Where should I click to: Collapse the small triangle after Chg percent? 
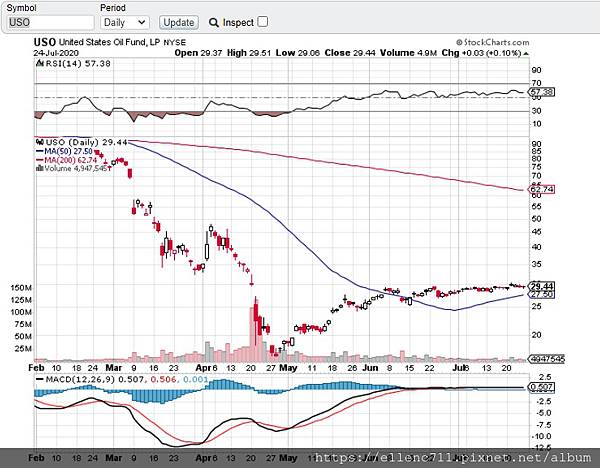click(526, 54)
